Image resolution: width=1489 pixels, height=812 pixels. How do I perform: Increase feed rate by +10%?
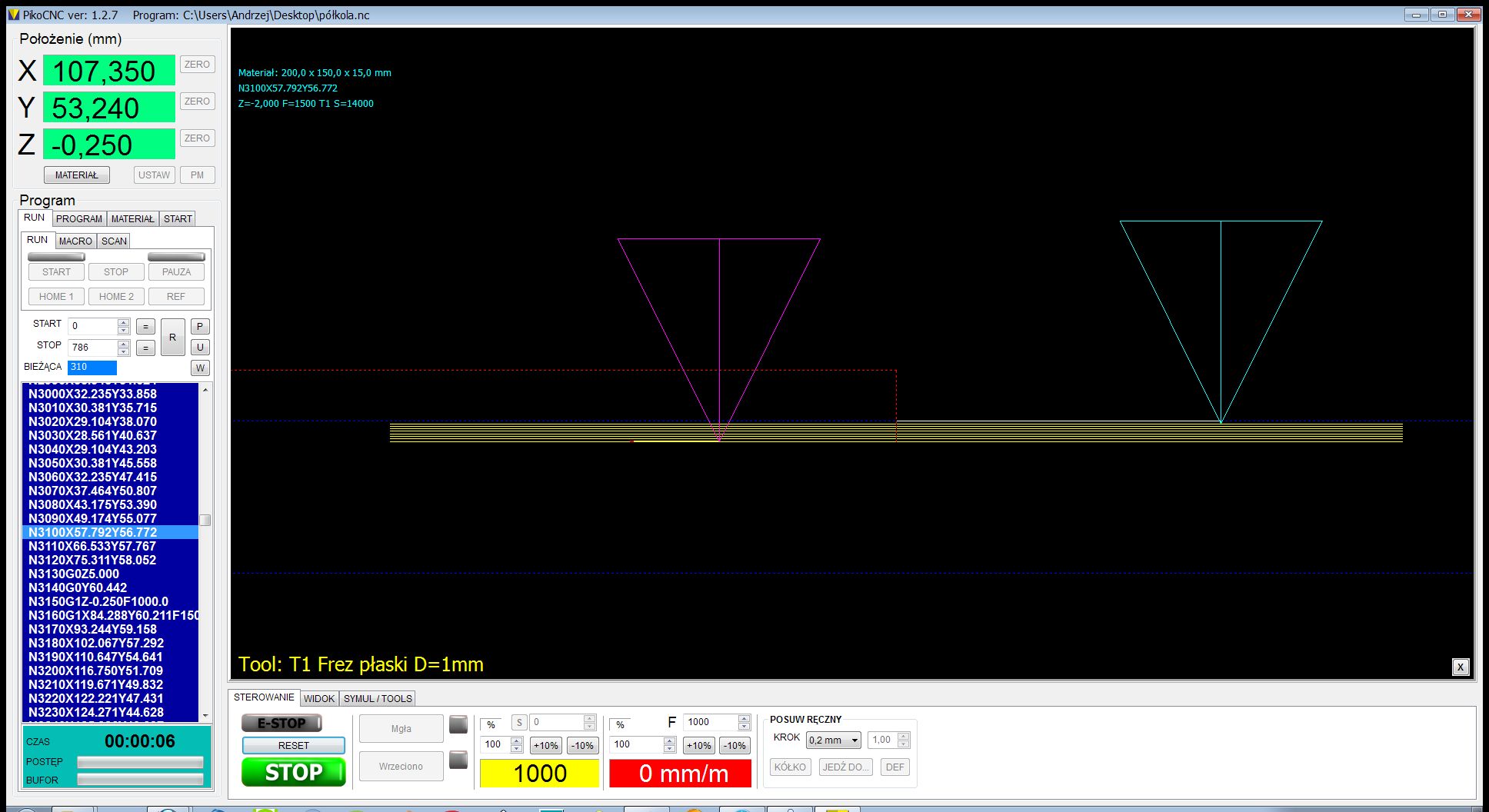pyautogui.click(x=698, y=746)
